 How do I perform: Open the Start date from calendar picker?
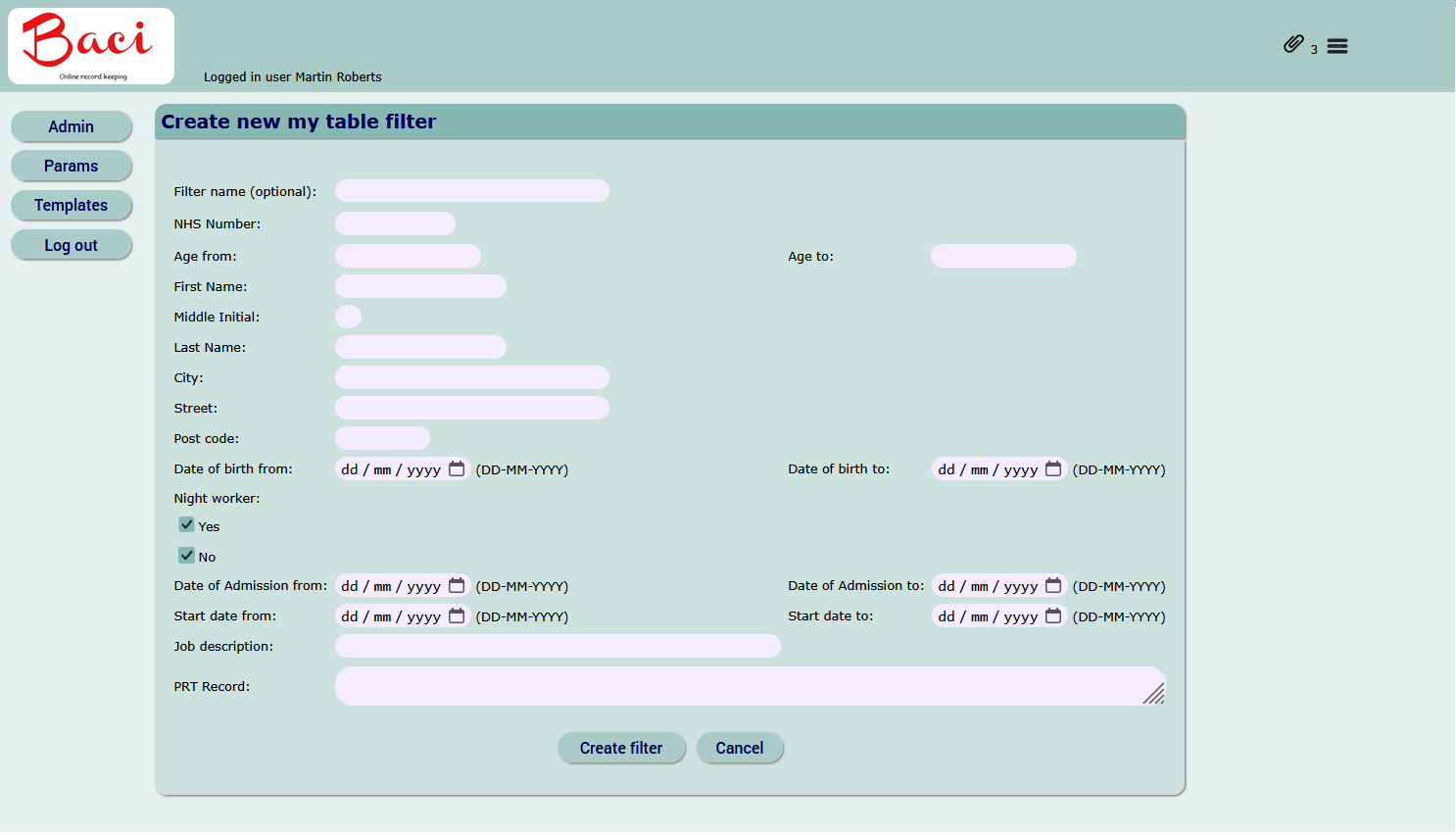(x=457, y=615)
